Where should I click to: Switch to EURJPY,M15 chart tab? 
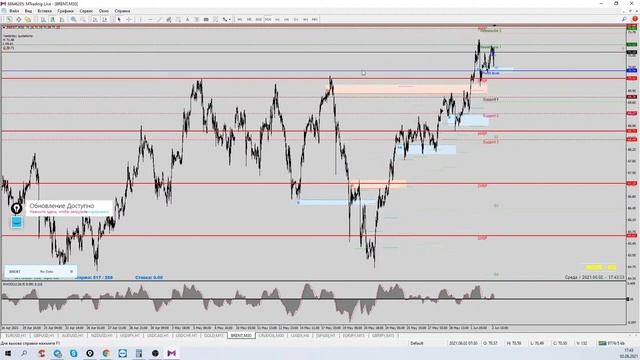[x=354, y=336]
